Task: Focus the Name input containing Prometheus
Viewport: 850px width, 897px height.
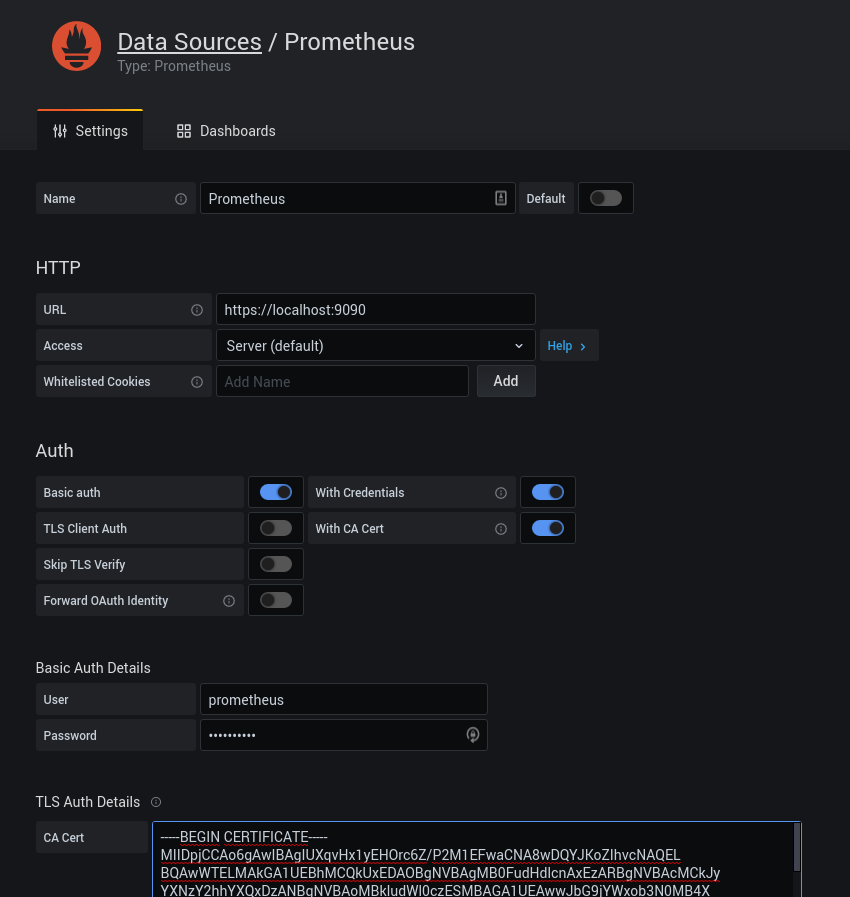Action: coord(358,199)
